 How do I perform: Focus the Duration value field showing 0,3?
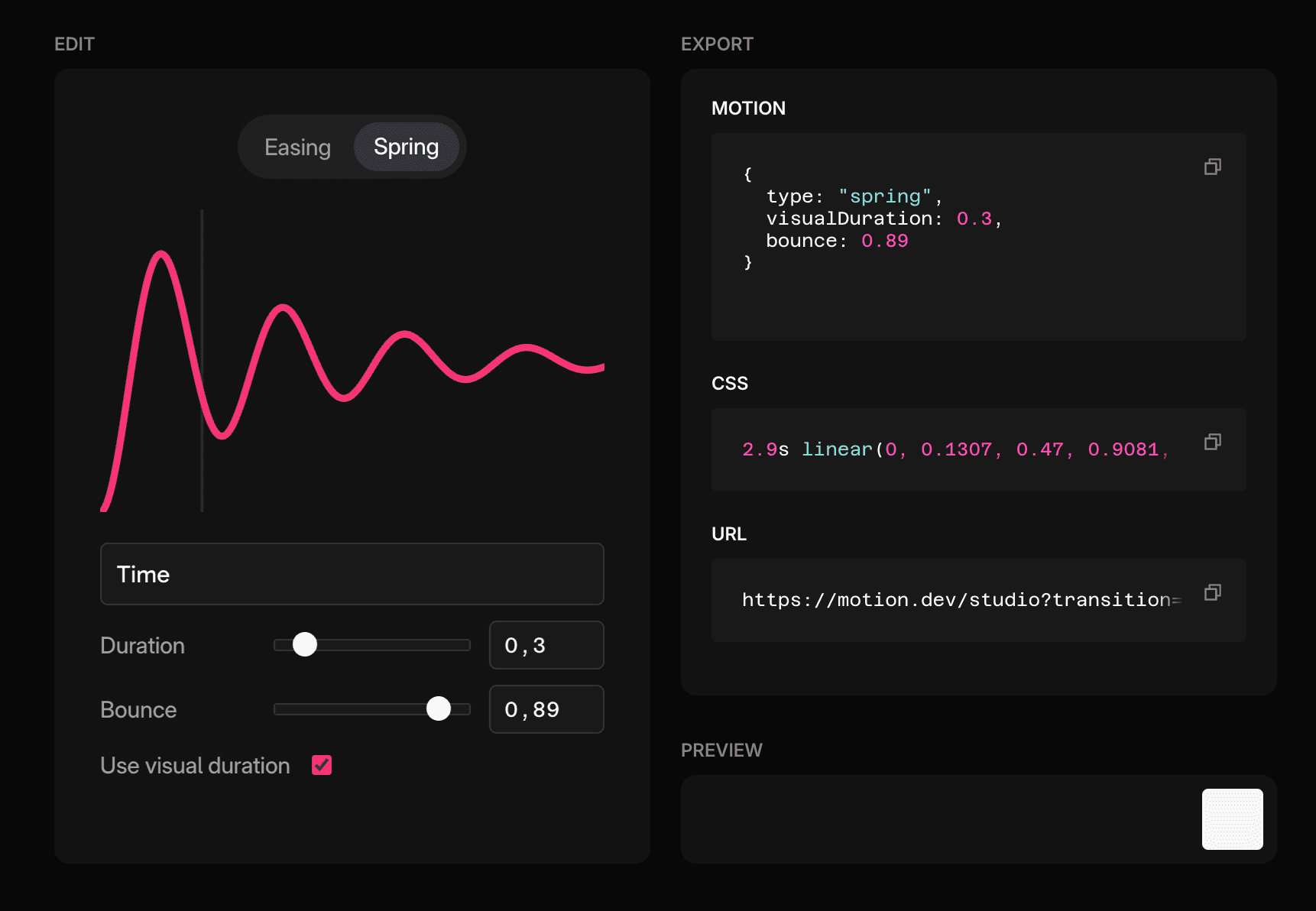(x=546, y=645)
